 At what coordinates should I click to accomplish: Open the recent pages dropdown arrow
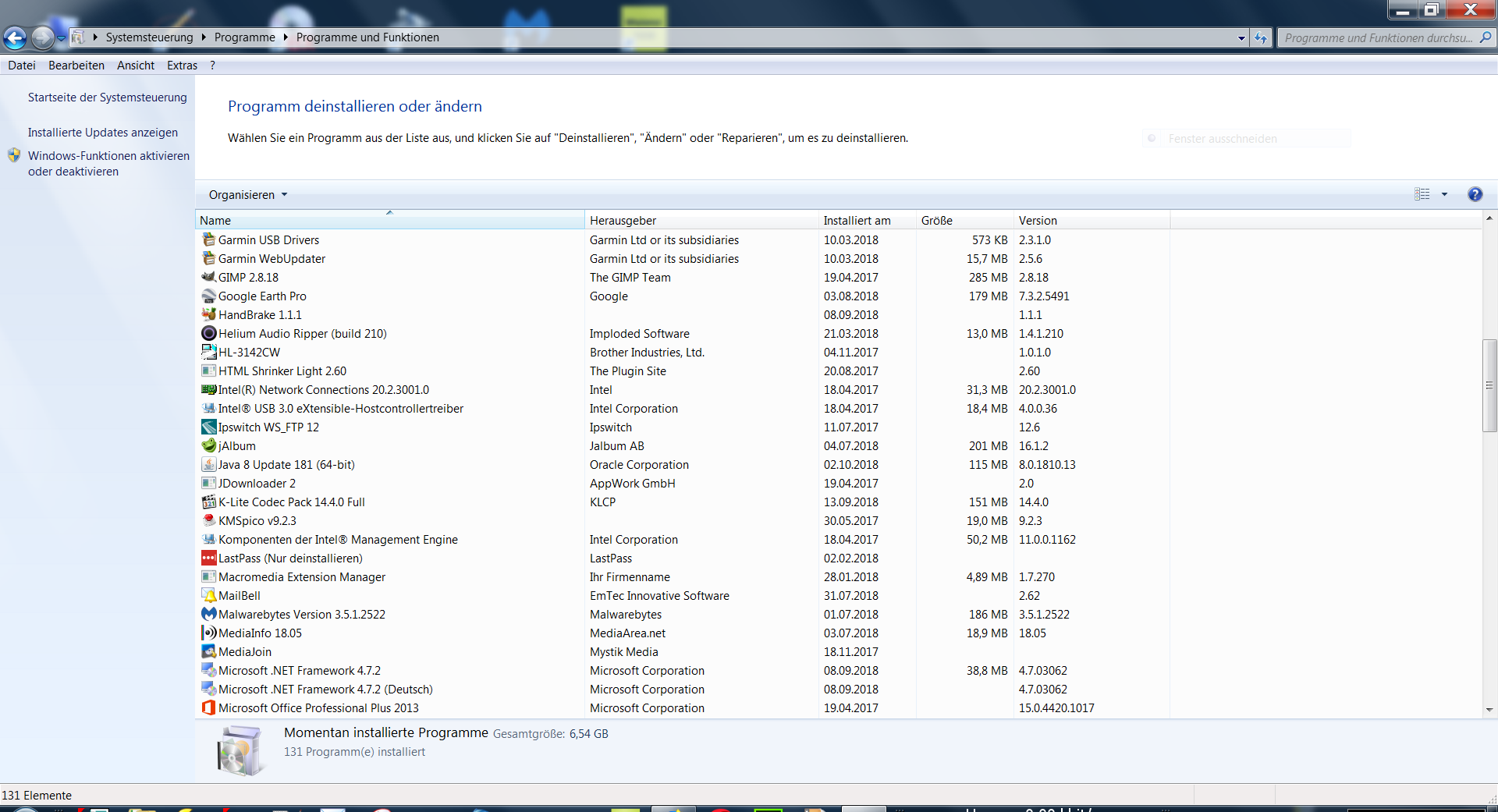61,37
